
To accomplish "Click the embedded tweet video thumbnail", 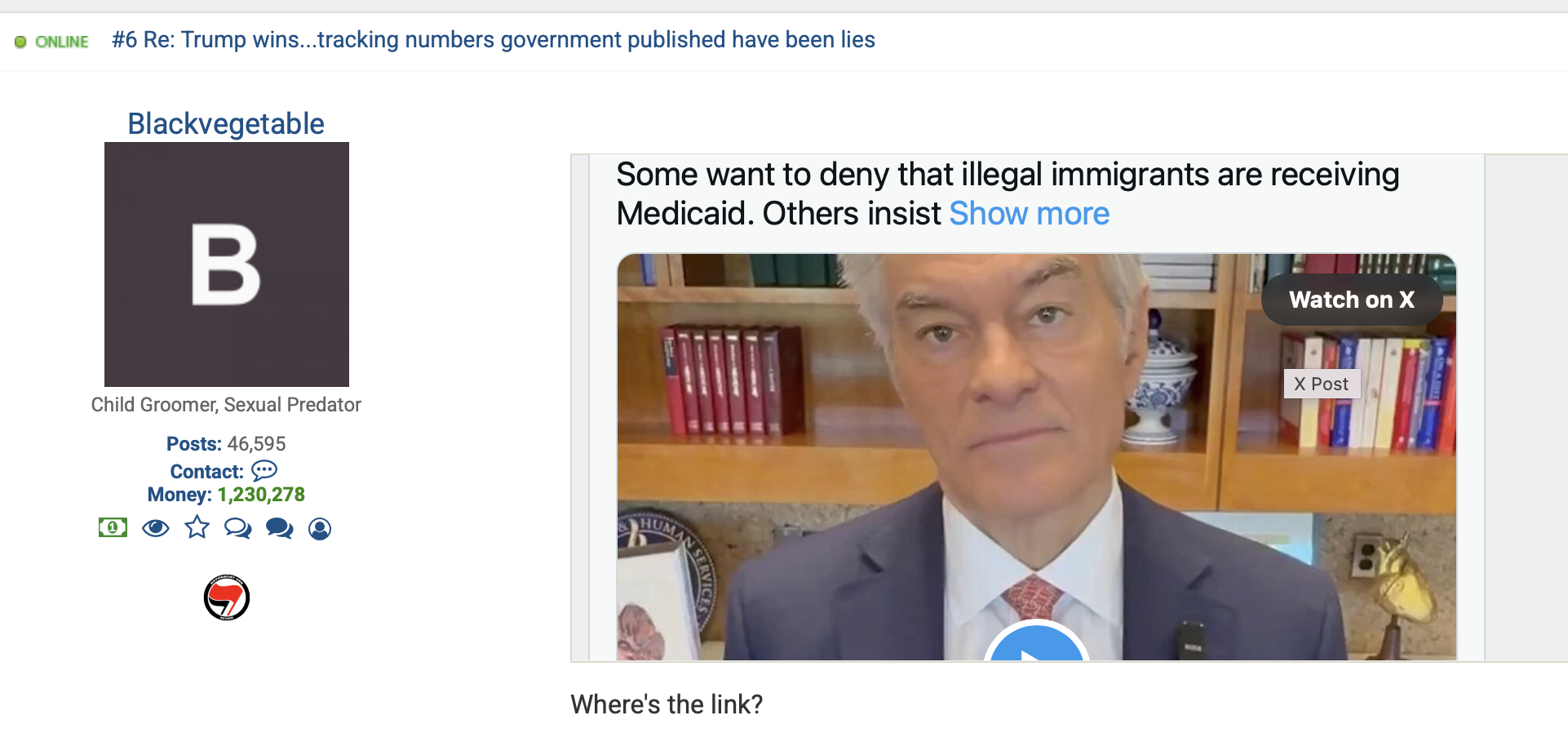I will [x=1036, y=457].
